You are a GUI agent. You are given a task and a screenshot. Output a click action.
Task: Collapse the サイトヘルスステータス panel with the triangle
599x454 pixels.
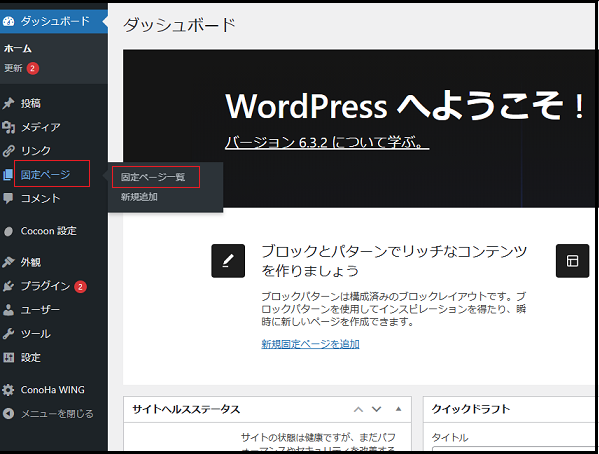(398, 409)
